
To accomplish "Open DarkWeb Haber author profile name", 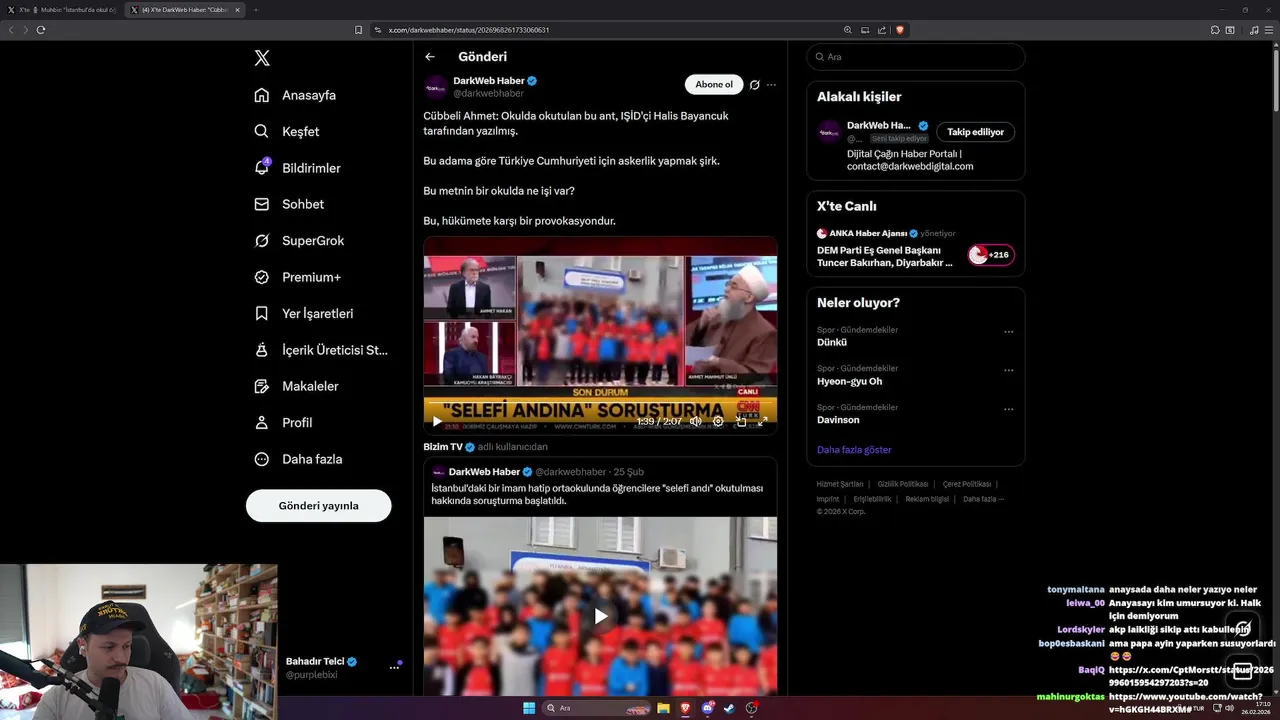I will 489,80.
